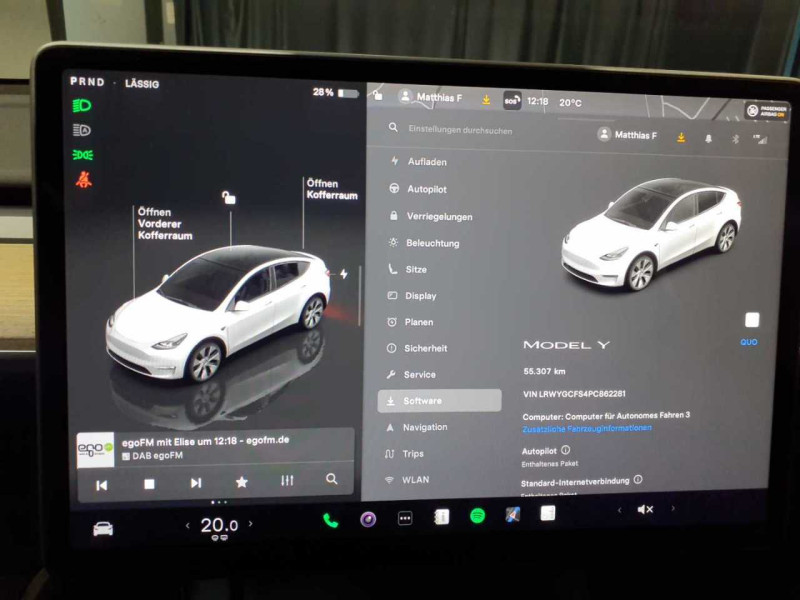The image size is (800, 600).
Task: Tap the yellow download icon in settings header
Action: point(681,137)
